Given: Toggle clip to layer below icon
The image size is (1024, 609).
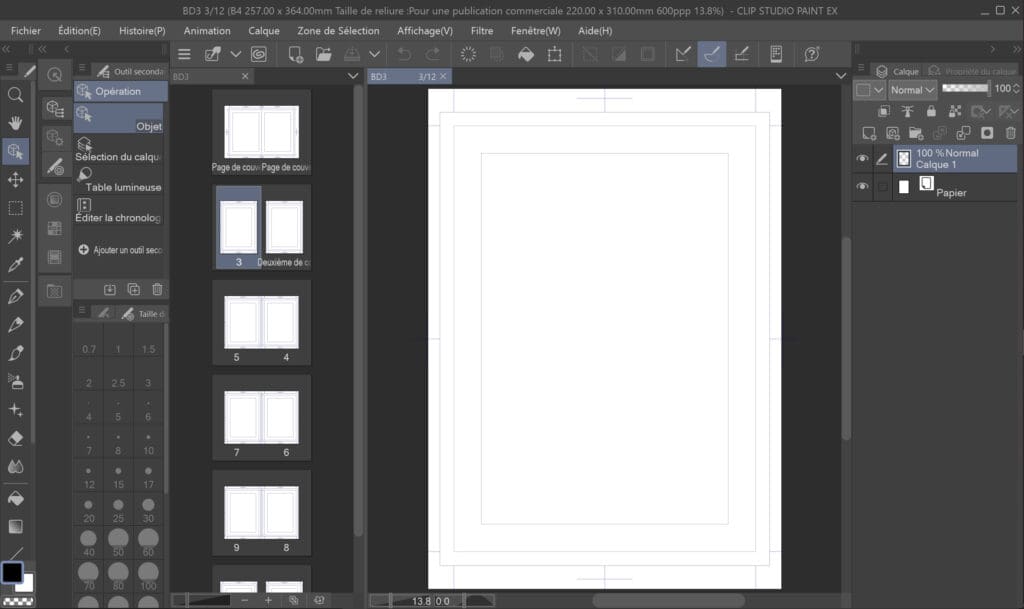Looking at the screenshot, I should click(884, 112).
